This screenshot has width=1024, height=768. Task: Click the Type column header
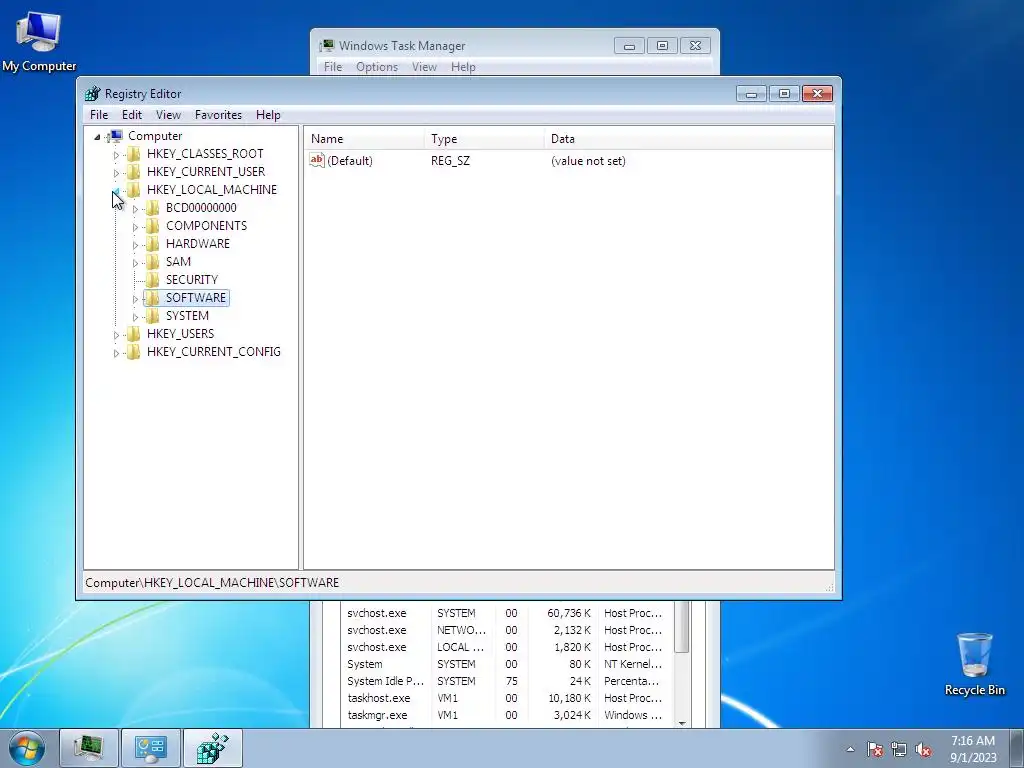(x=485, y=138)
